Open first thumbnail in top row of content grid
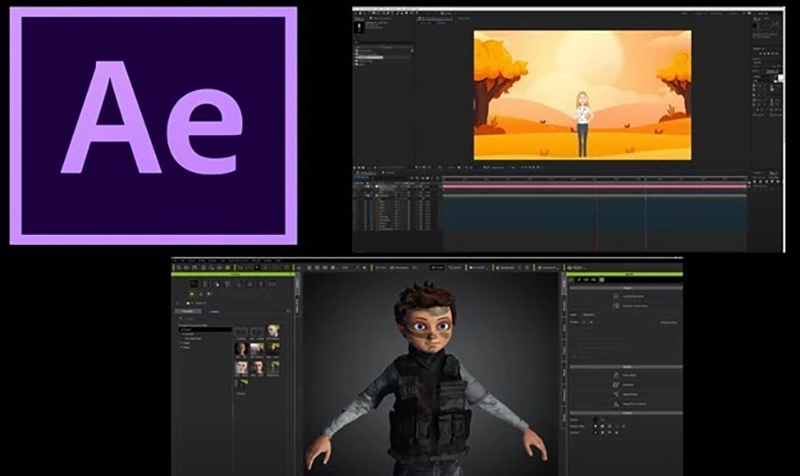 [241, 333]
